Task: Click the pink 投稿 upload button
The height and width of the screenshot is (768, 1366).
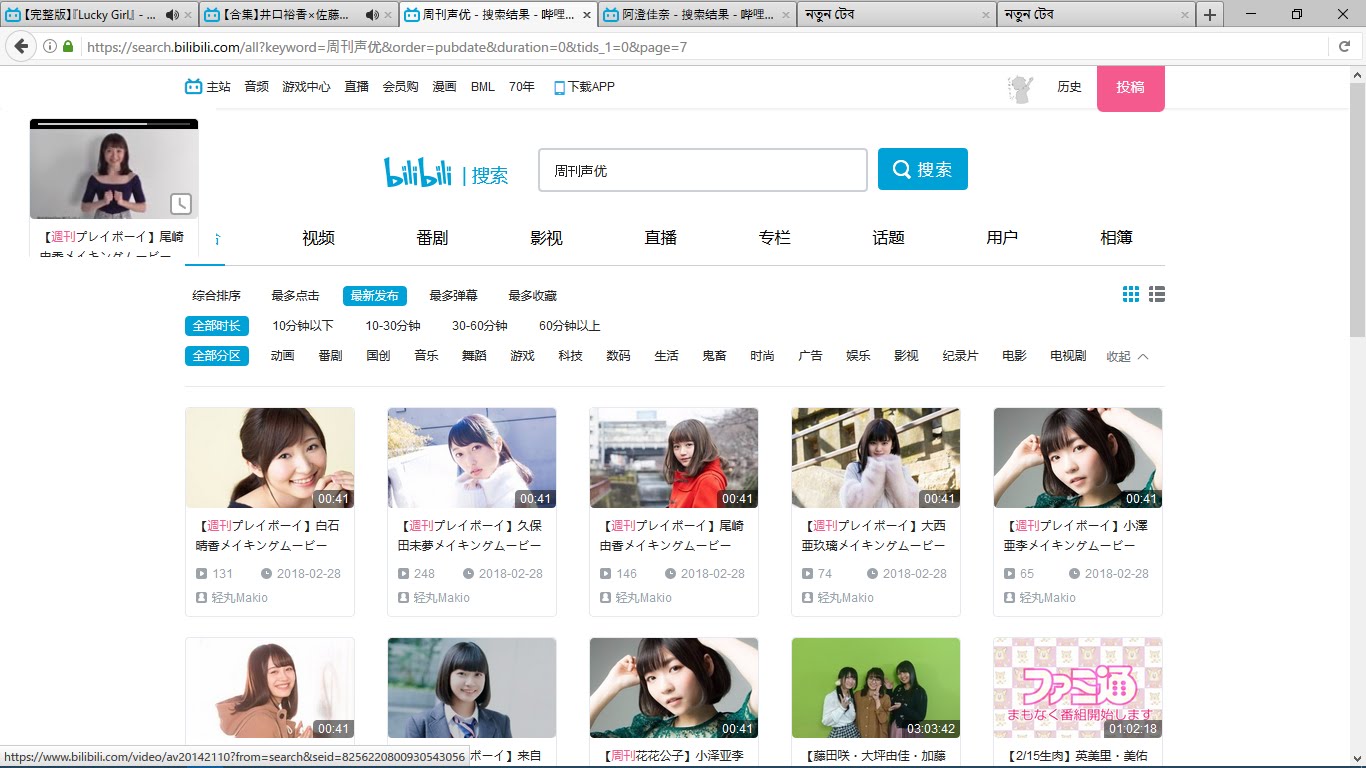Action: [x=1130, y=88]
